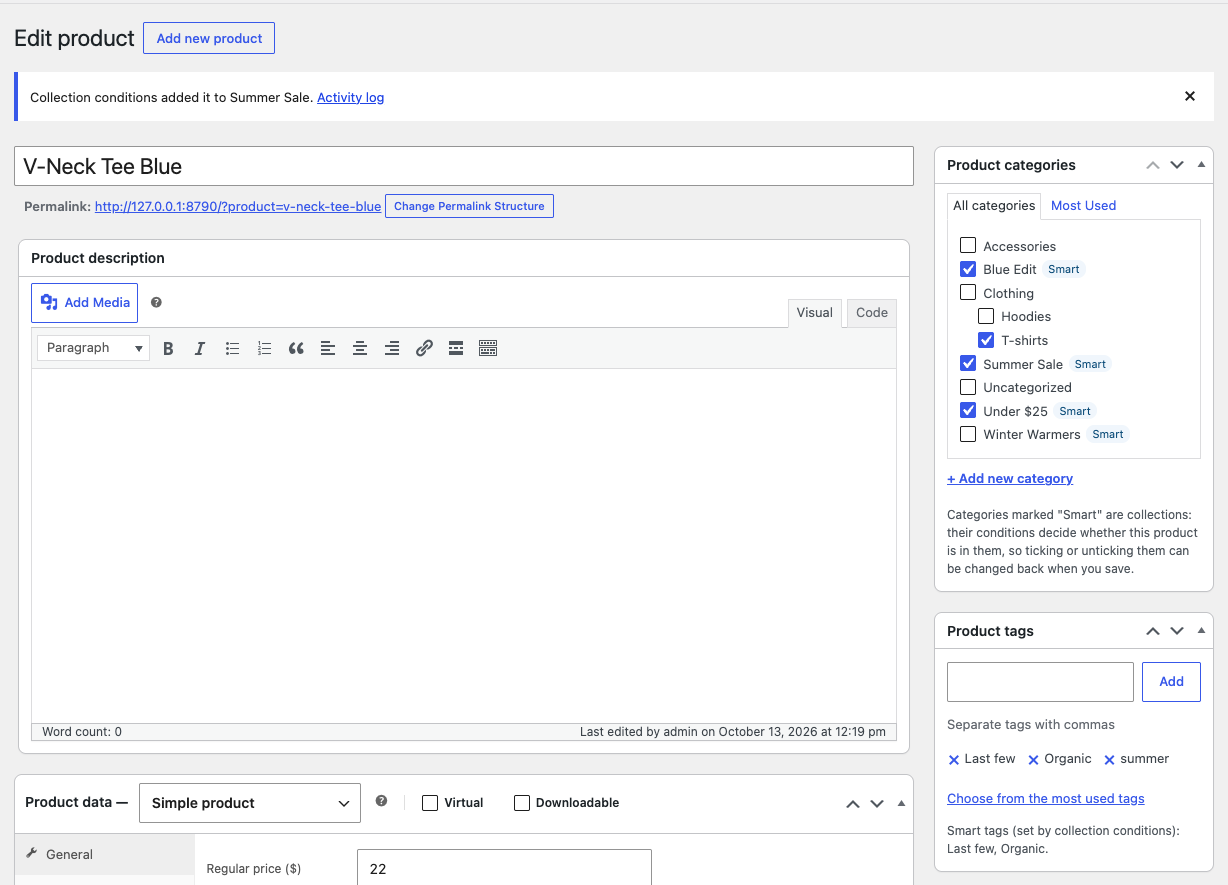The width and height of the screenshot is (1228, 885).
Task: Insert a bulleted list
Action: tap(232, 348)
